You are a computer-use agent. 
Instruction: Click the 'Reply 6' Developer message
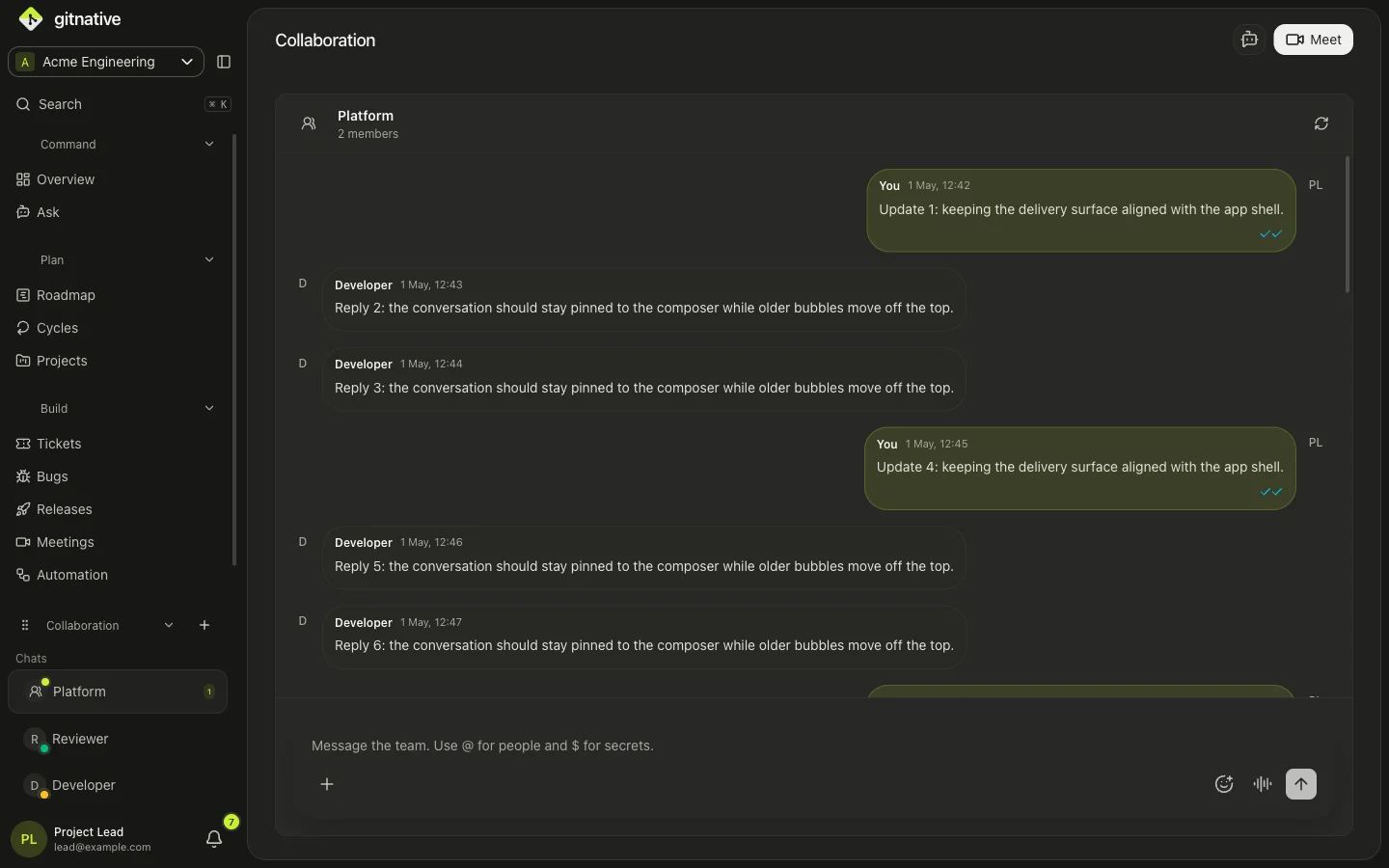(x=644, y=637)
